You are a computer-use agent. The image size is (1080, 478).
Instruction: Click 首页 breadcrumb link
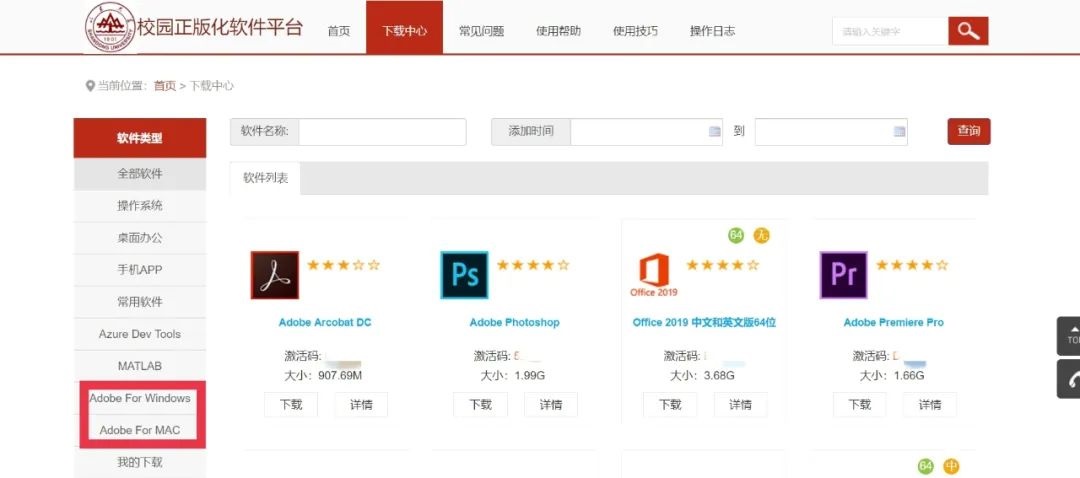165,86
